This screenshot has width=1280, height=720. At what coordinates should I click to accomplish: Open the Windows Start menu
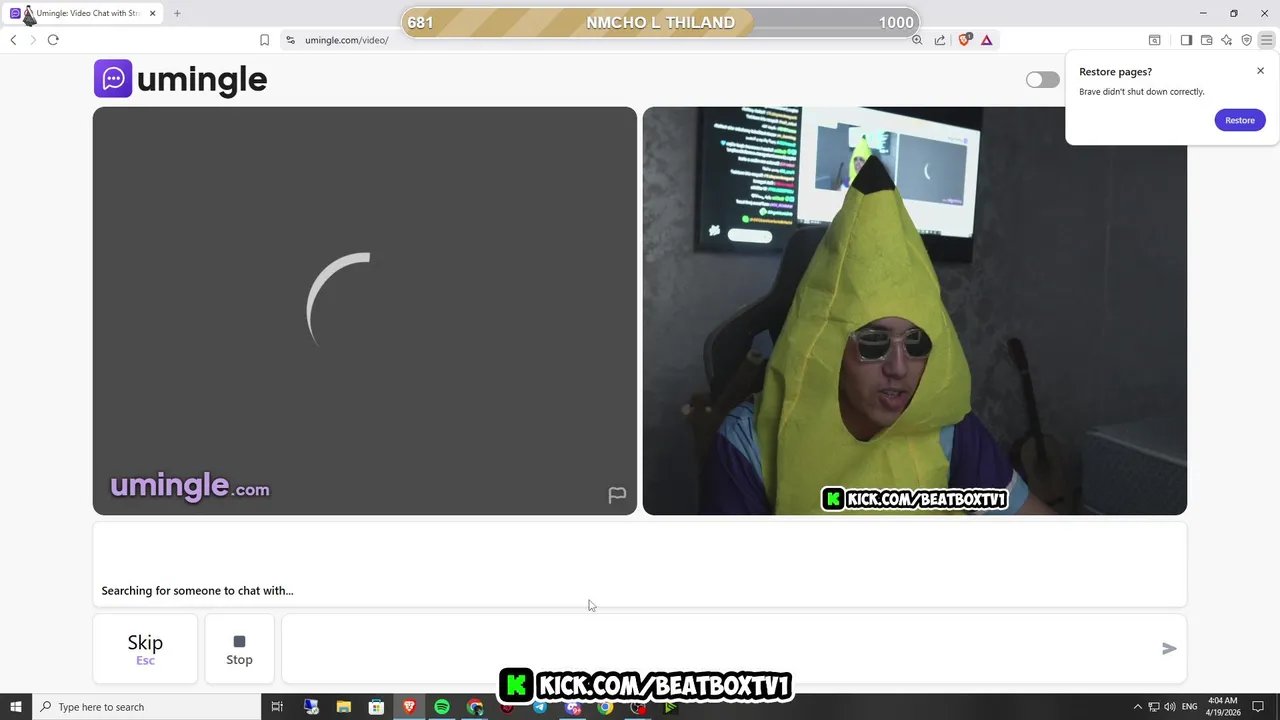tap(16, 707)
